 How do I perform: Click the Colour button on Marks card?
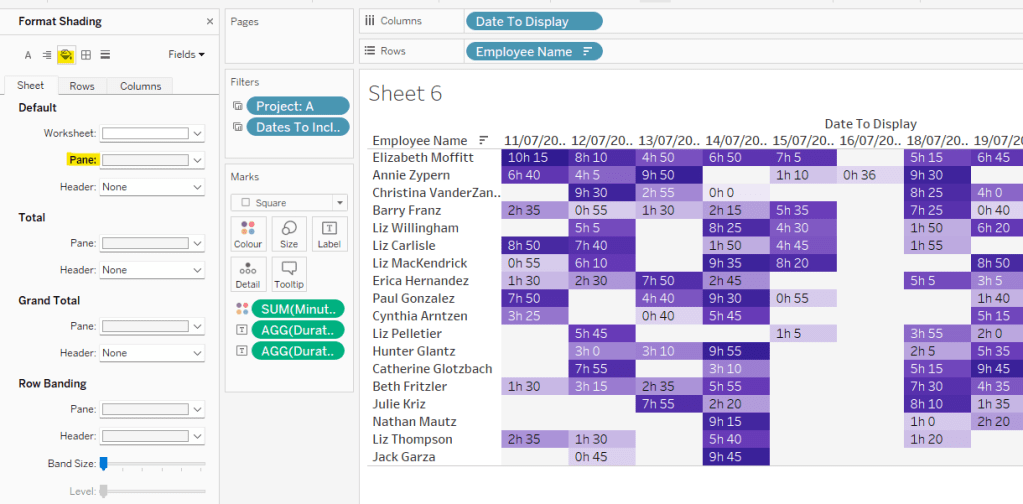247,233
